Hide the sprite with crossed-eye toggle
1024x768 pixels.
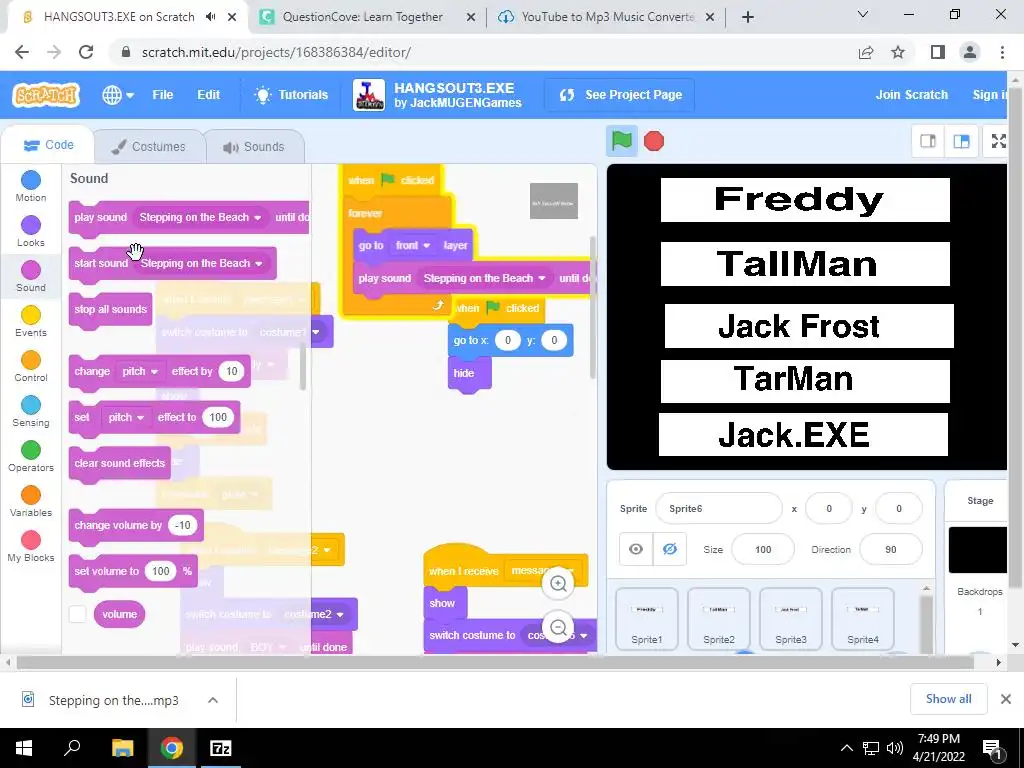669,549
